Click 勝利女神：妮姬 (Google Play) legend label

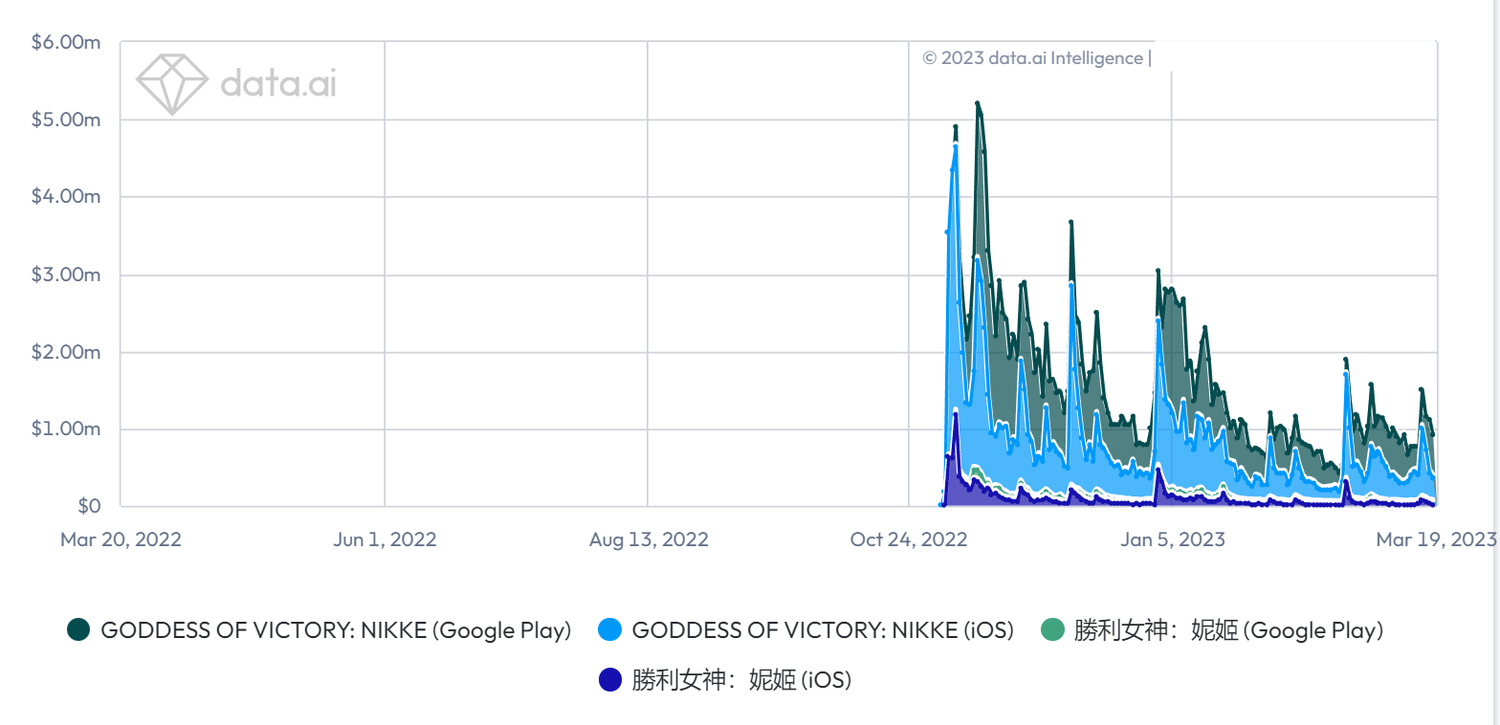1229,630
